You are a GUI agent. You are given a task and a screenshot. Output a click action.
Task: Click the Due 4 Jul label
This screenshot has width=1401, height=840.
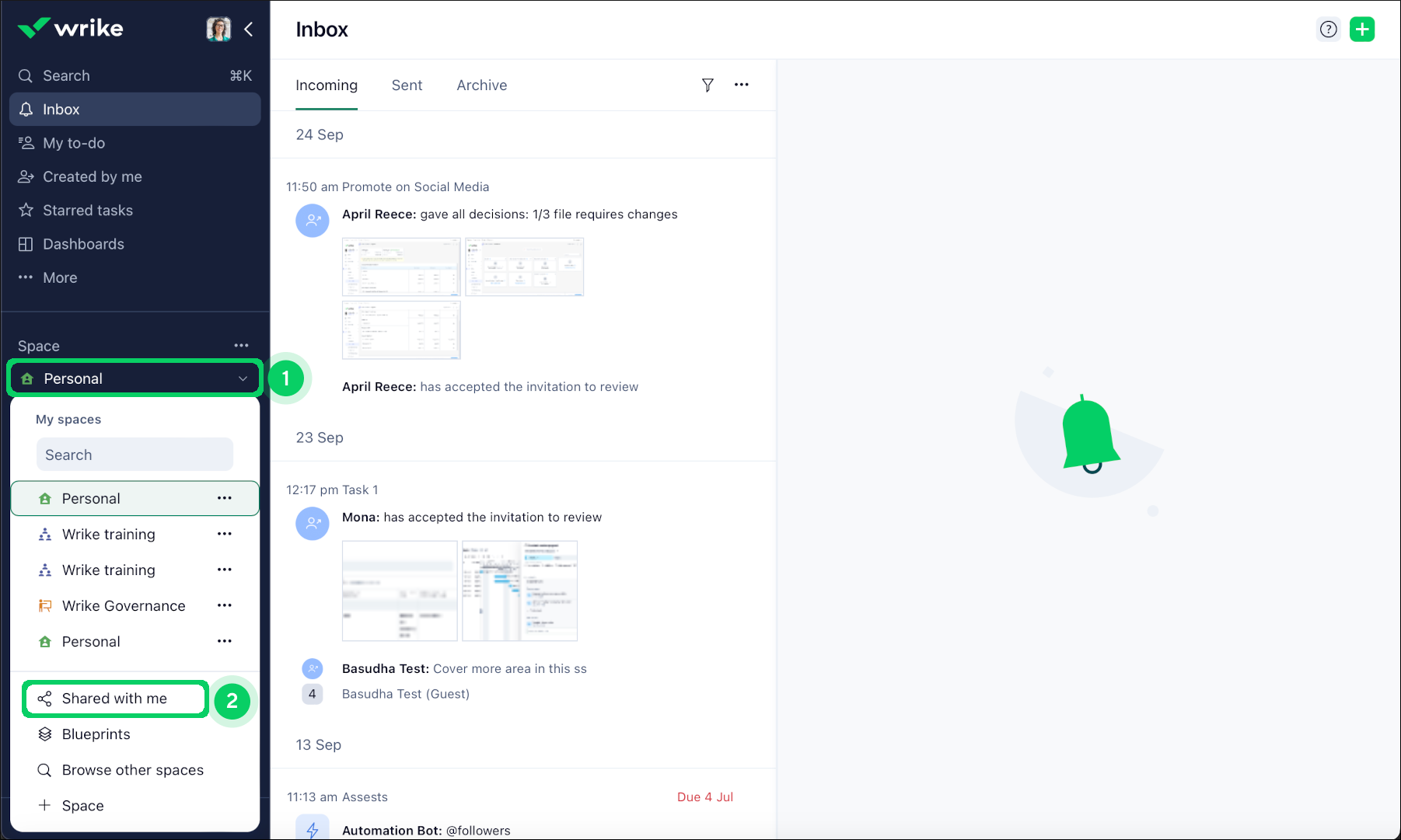pyautogui.click(x=705, y=797)
